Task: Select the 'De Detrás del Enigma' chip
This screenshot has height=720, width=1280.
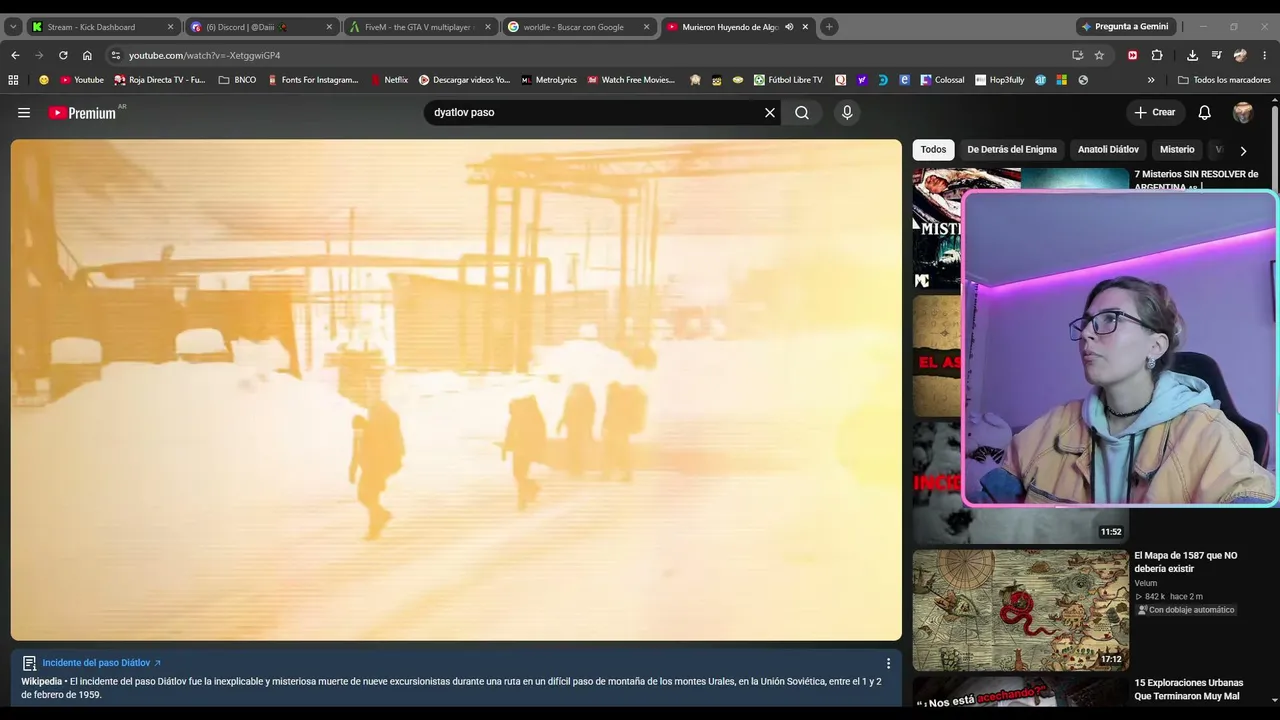Action: tap(1012, 150)
